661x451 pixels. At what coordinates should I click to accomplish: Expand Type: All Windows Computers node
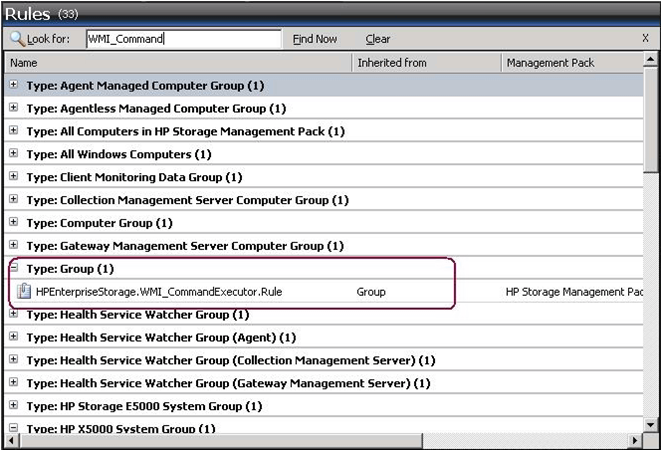pos(13,154)
